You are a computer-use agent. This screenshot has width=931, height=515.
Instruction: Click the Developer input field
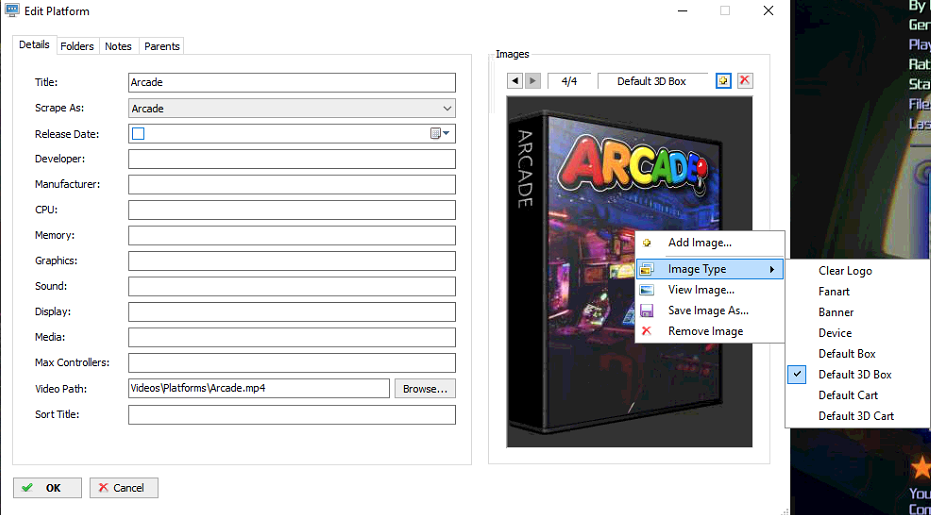(292, 159)
